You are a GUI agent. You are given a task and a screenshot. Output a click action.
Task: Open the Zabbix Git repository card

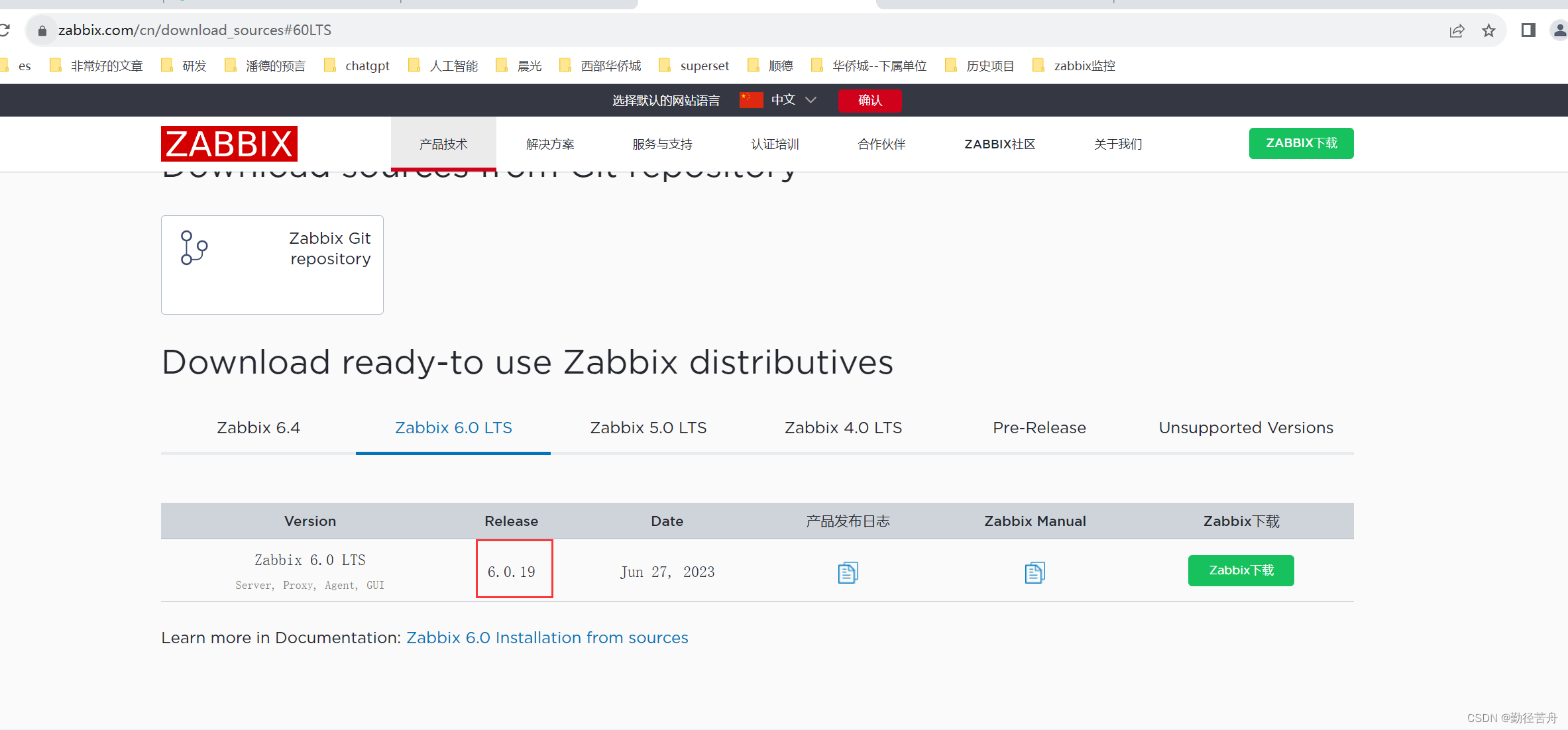272,264
